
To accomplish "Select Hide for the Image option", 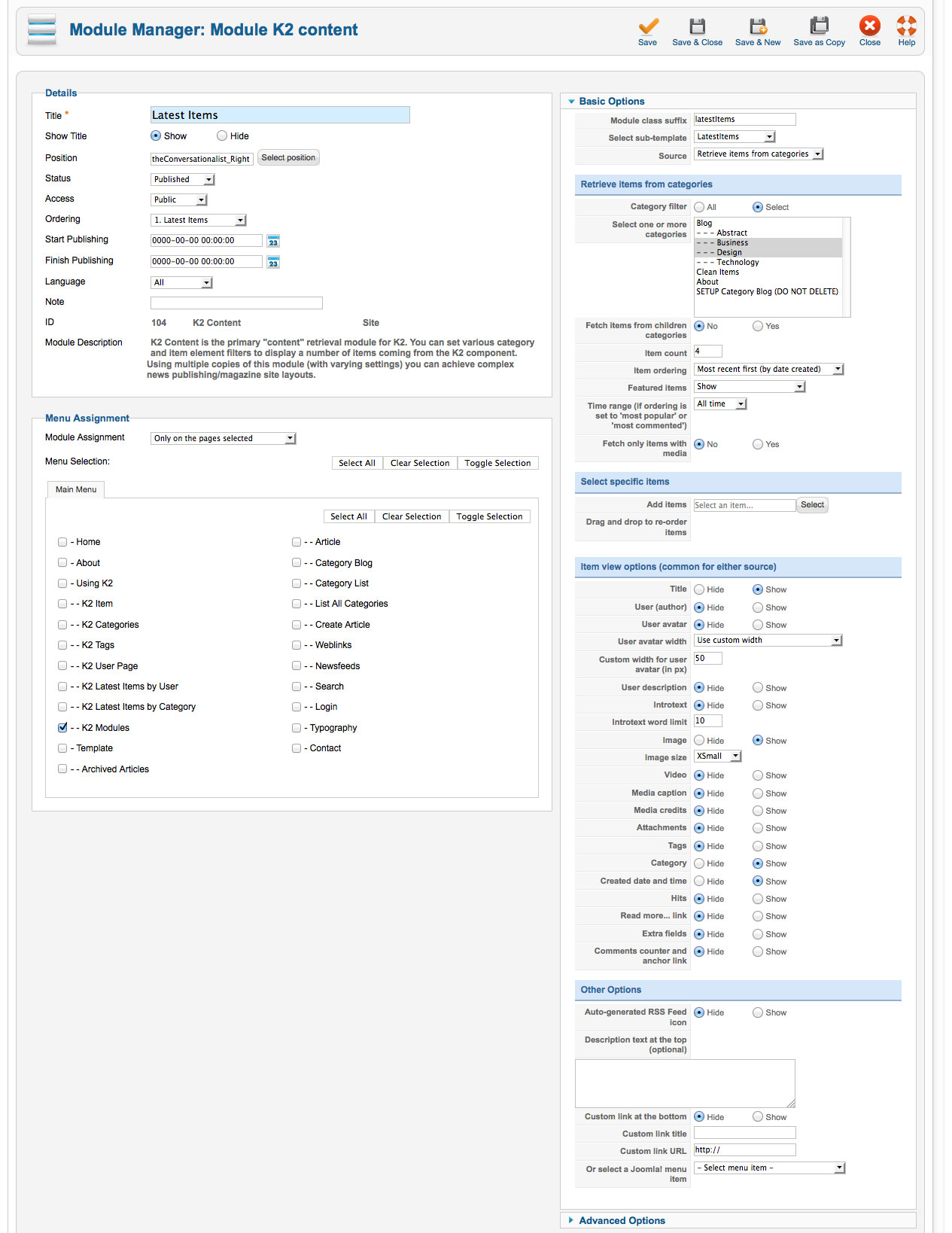I will click(699, 741).
